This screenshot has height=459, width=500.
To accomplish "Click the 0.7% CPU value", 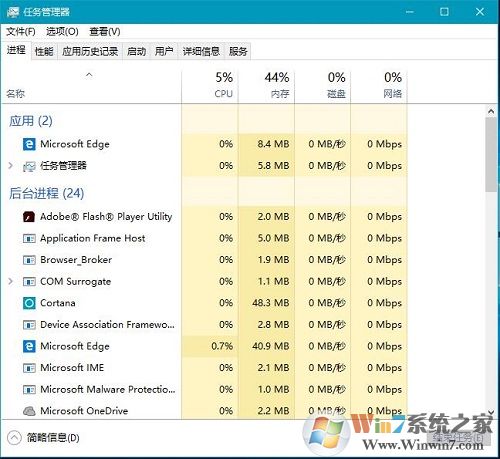I will [x=222, y=346].
